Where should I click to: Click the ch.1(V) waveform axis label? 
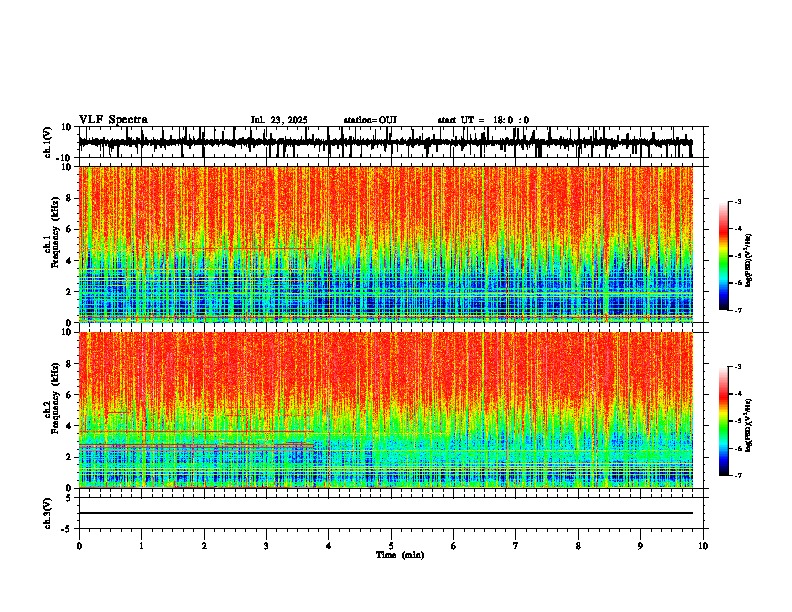(x=48, y=142)
